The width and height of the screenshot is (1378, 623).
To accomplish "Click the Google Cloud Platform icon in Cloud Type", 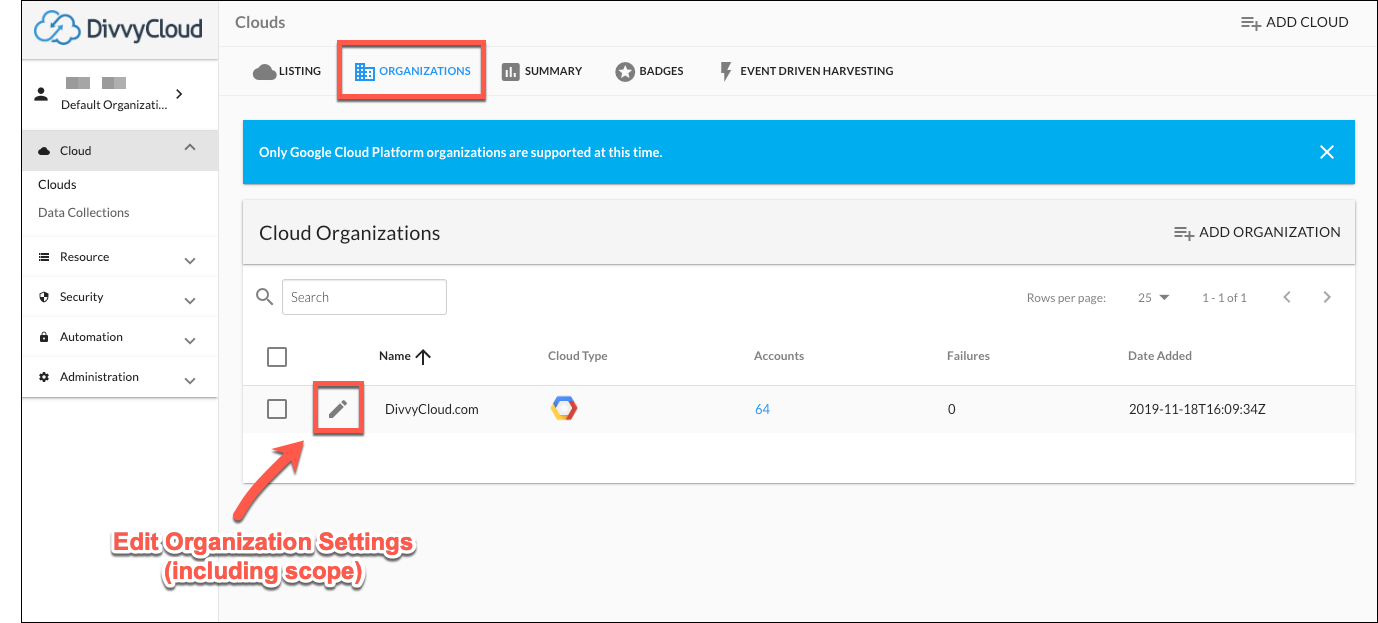I will click(564, 408).
